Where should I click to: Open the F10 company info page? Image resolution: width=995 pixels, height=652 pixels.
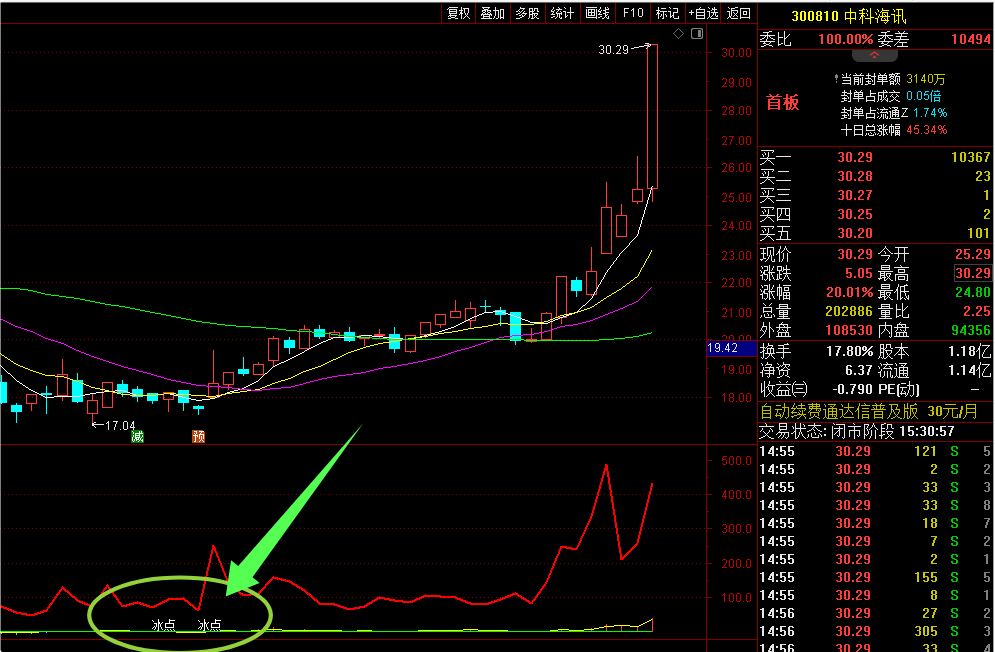coord(633,13)
